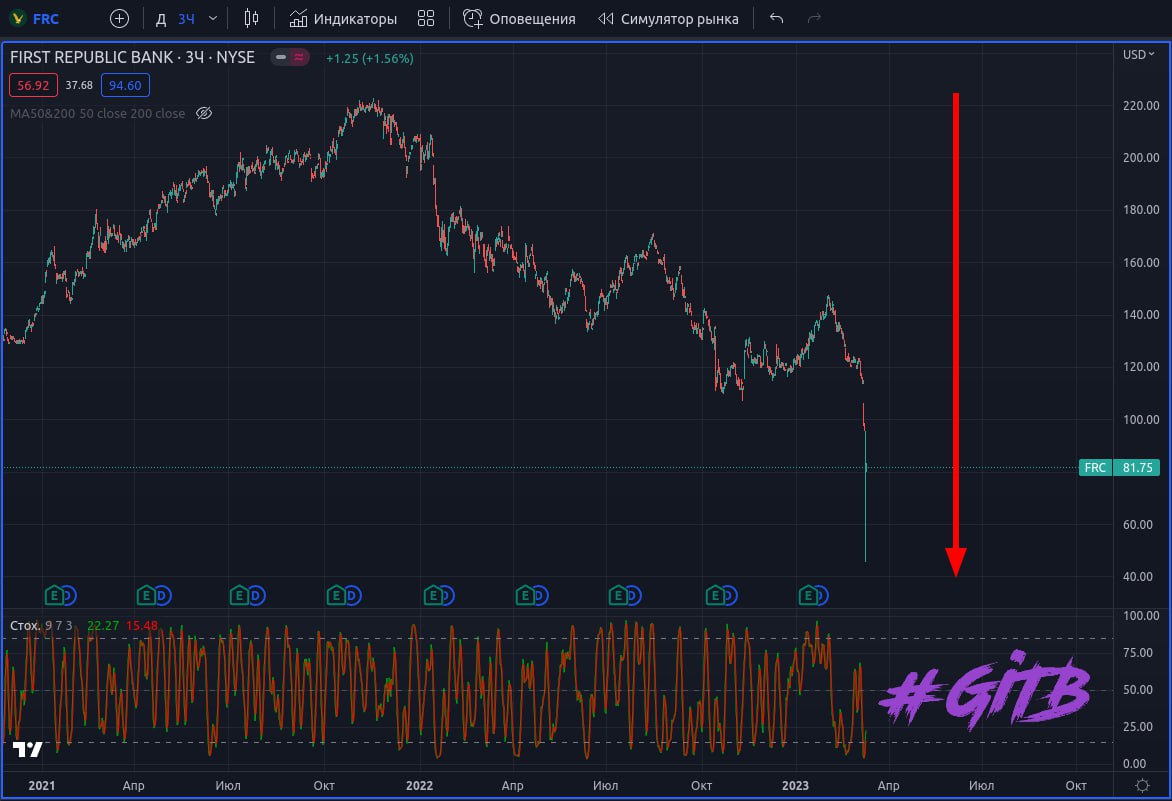Redo the chart action
Viewport: 1172px width, 801px height.
(815, 19)
